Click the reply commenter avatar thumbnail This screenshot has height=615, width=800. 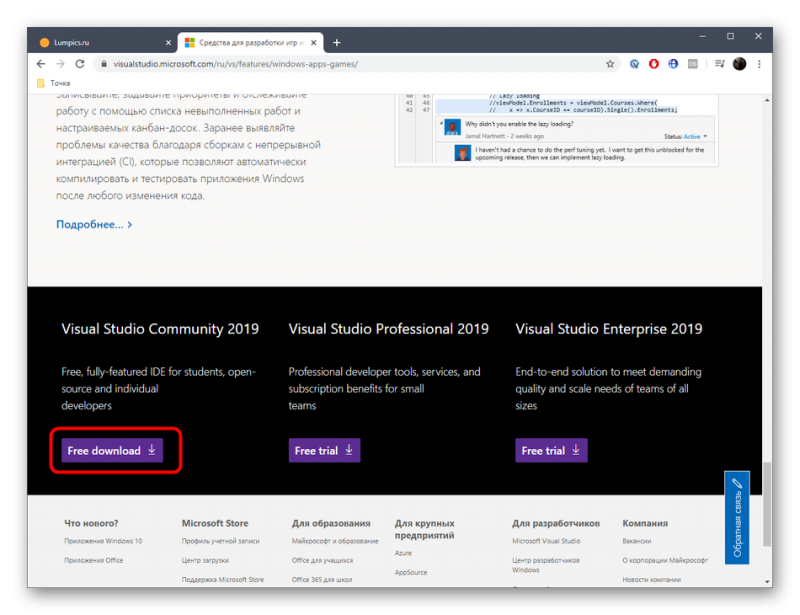[x=463, y=153]
